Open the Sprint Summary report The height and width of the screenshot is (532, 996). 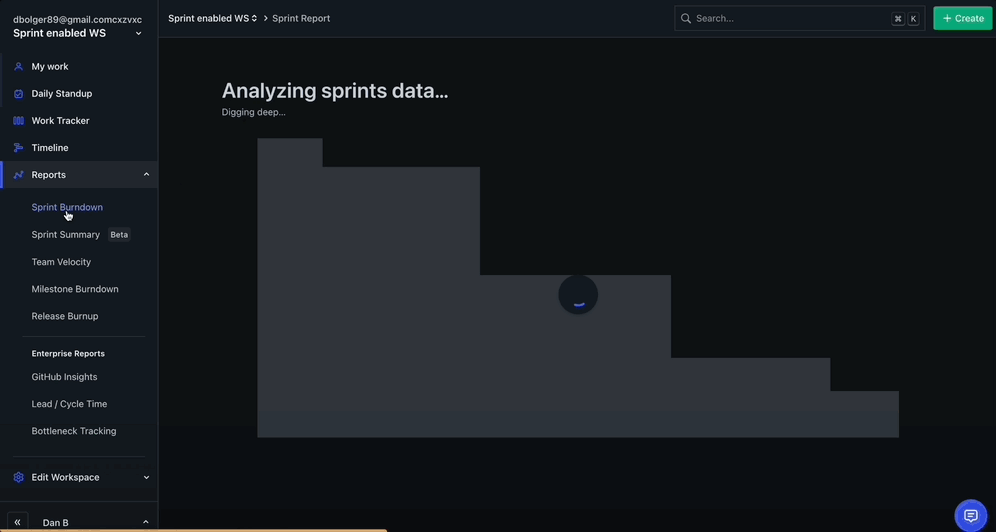66,235
